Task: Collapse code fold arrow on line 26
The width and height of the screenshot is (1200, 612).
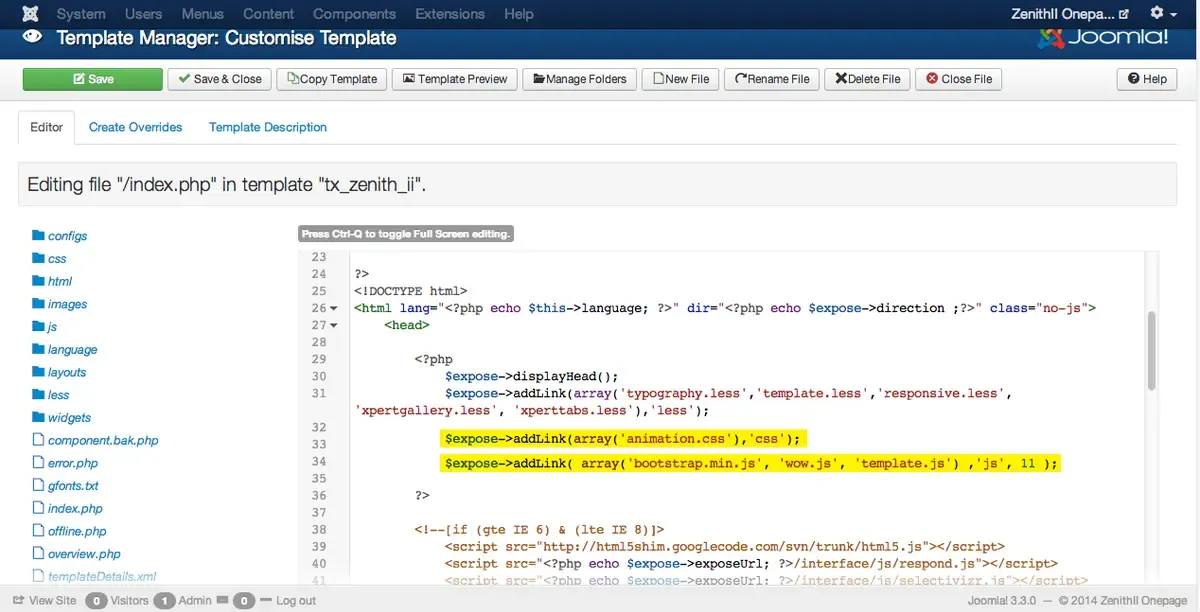Action: [x=334, y=309]
